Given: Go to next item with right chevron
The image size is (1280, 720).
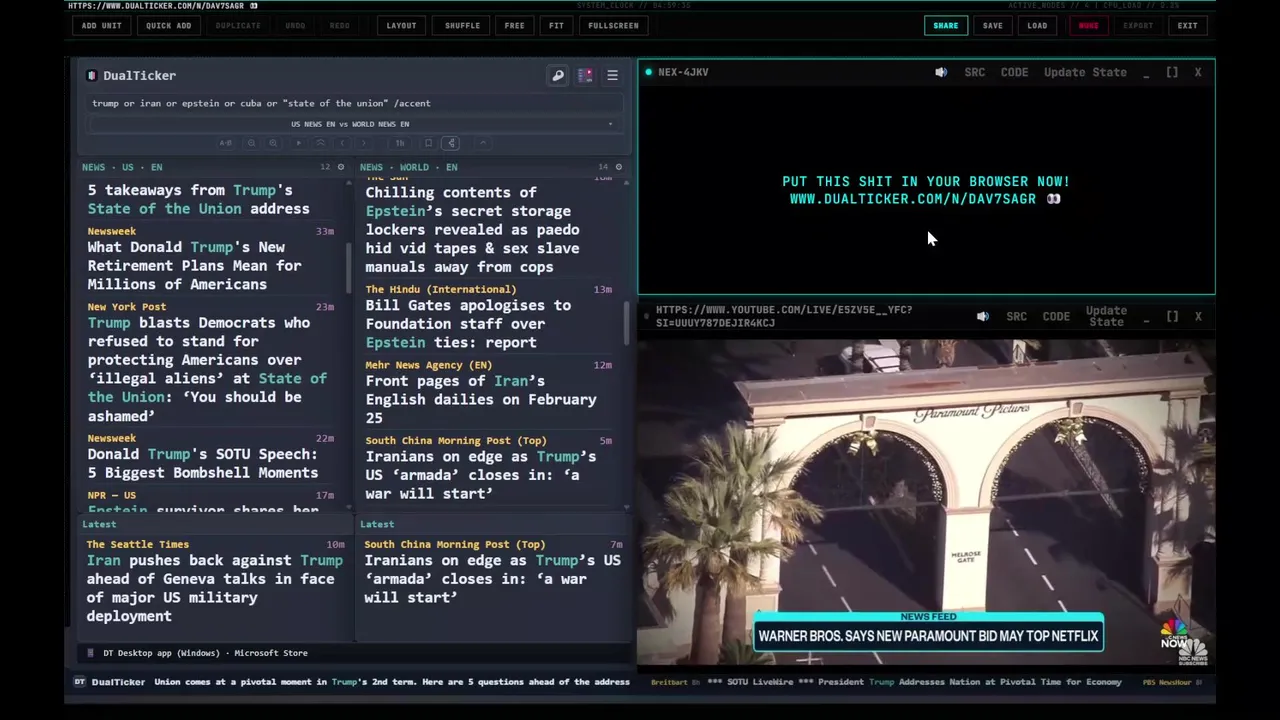Looking at the screenshot, I should click(364, 143).
